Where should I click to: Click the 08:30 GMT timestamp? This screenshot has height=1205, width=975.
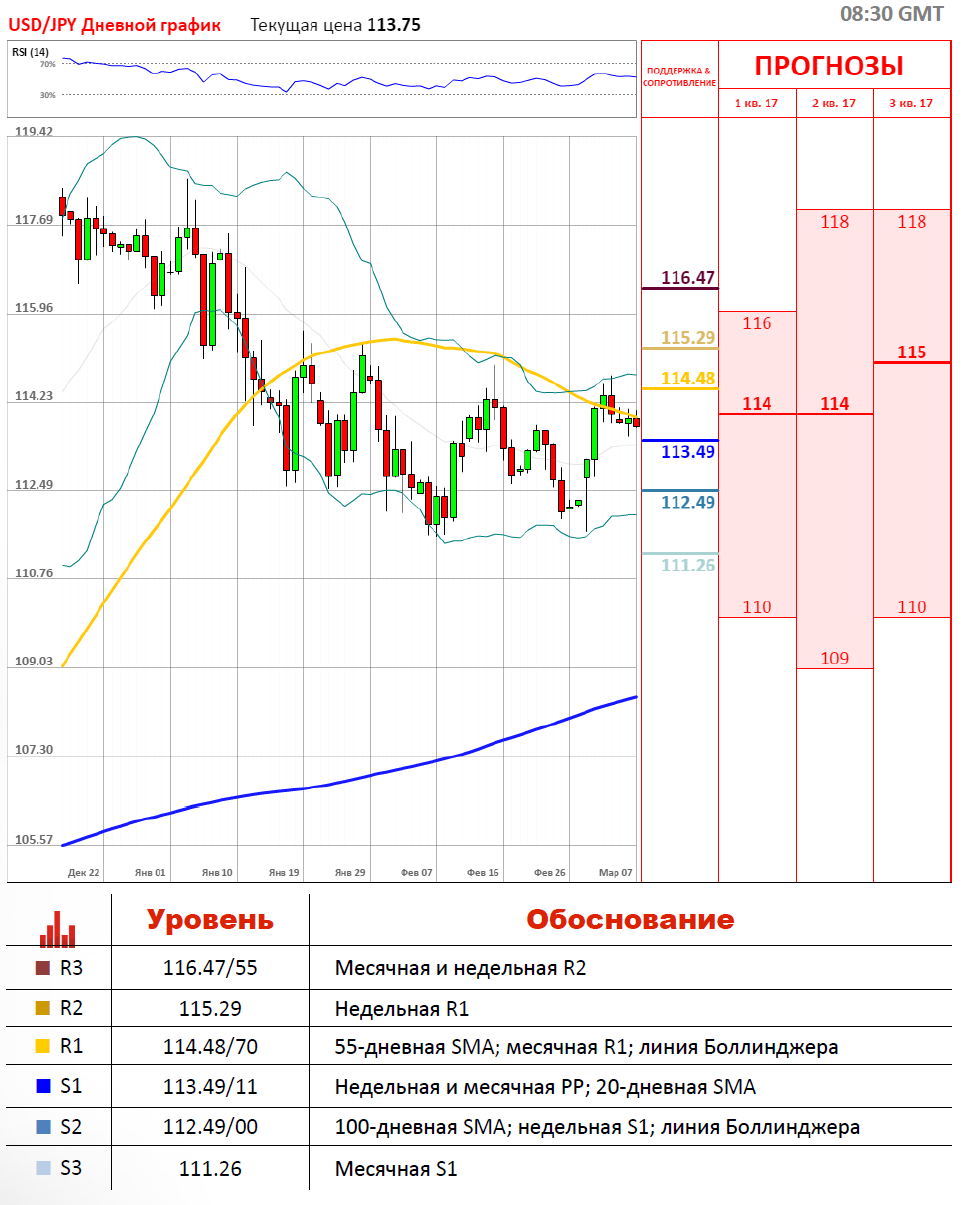click(x=892, y=14)
